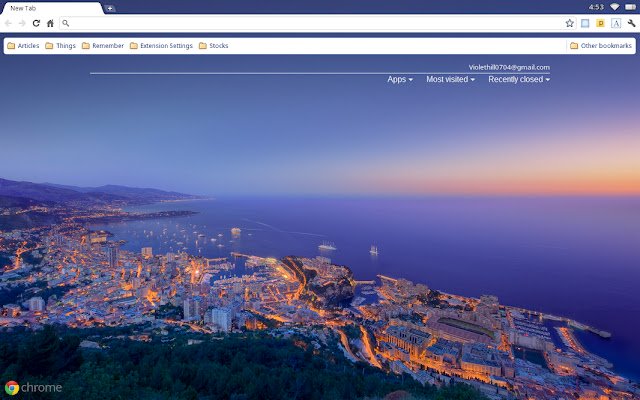The width and height of the screenshot is (640, 400).
Task: Open the blue square extension icon
Action: click(585, 23)
